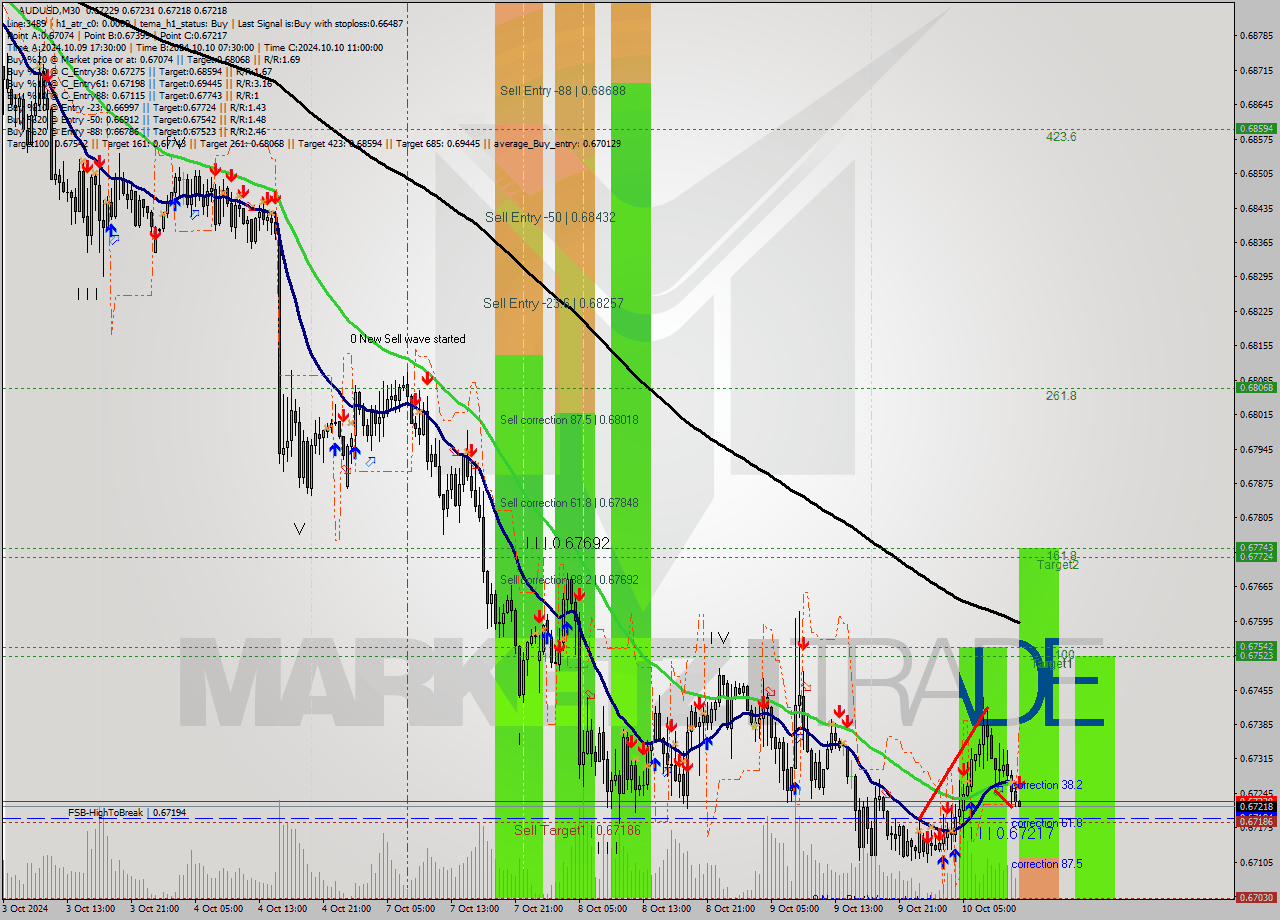Select the 'Sell Entry -23.6 | 0.68257' label
The image size is (1280, 920).
554,303
